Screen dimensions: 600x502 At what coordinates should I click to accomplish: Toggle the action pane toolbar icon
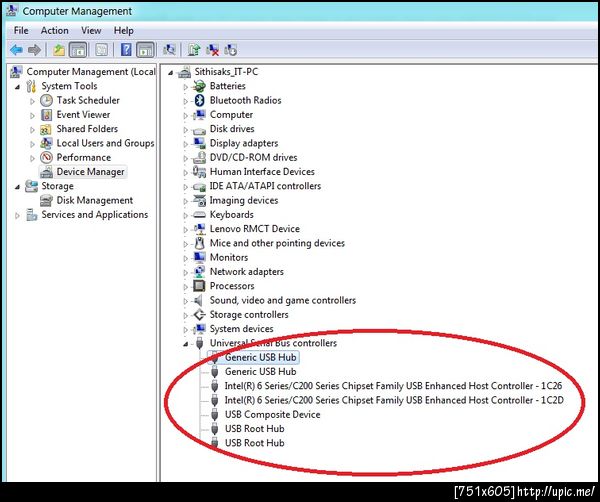145,50
